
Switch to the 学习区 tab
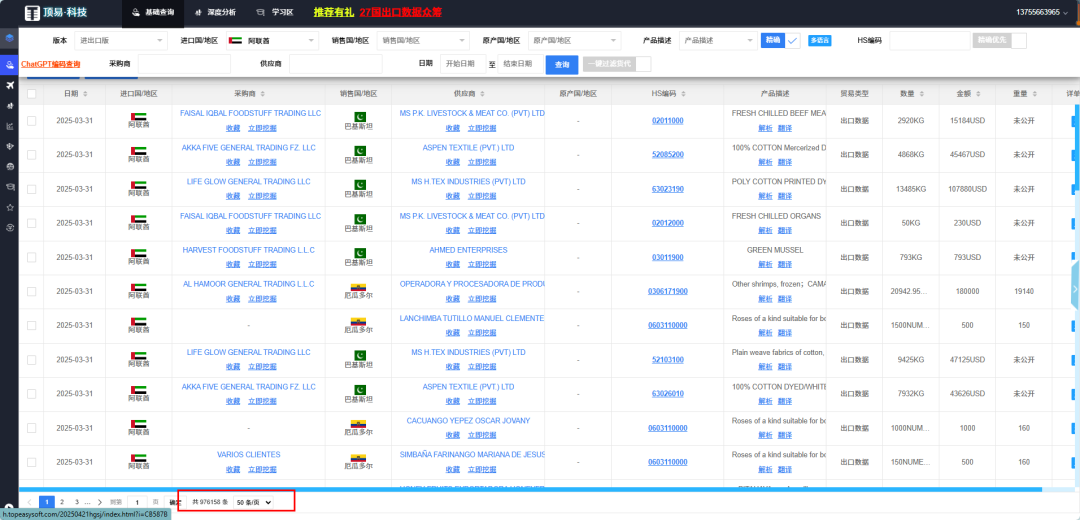pyautogui.click(x=274, y=12)
